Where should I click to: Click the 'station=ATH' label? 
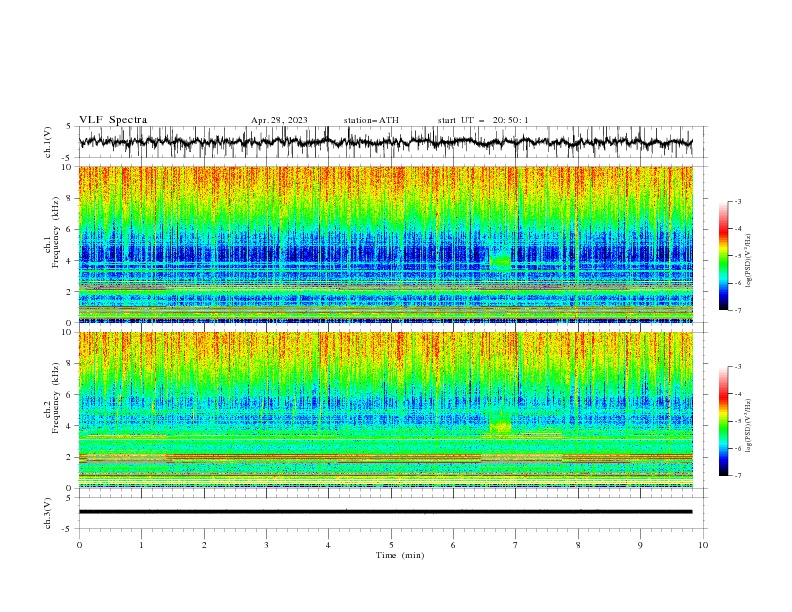(x=371, y=120)
